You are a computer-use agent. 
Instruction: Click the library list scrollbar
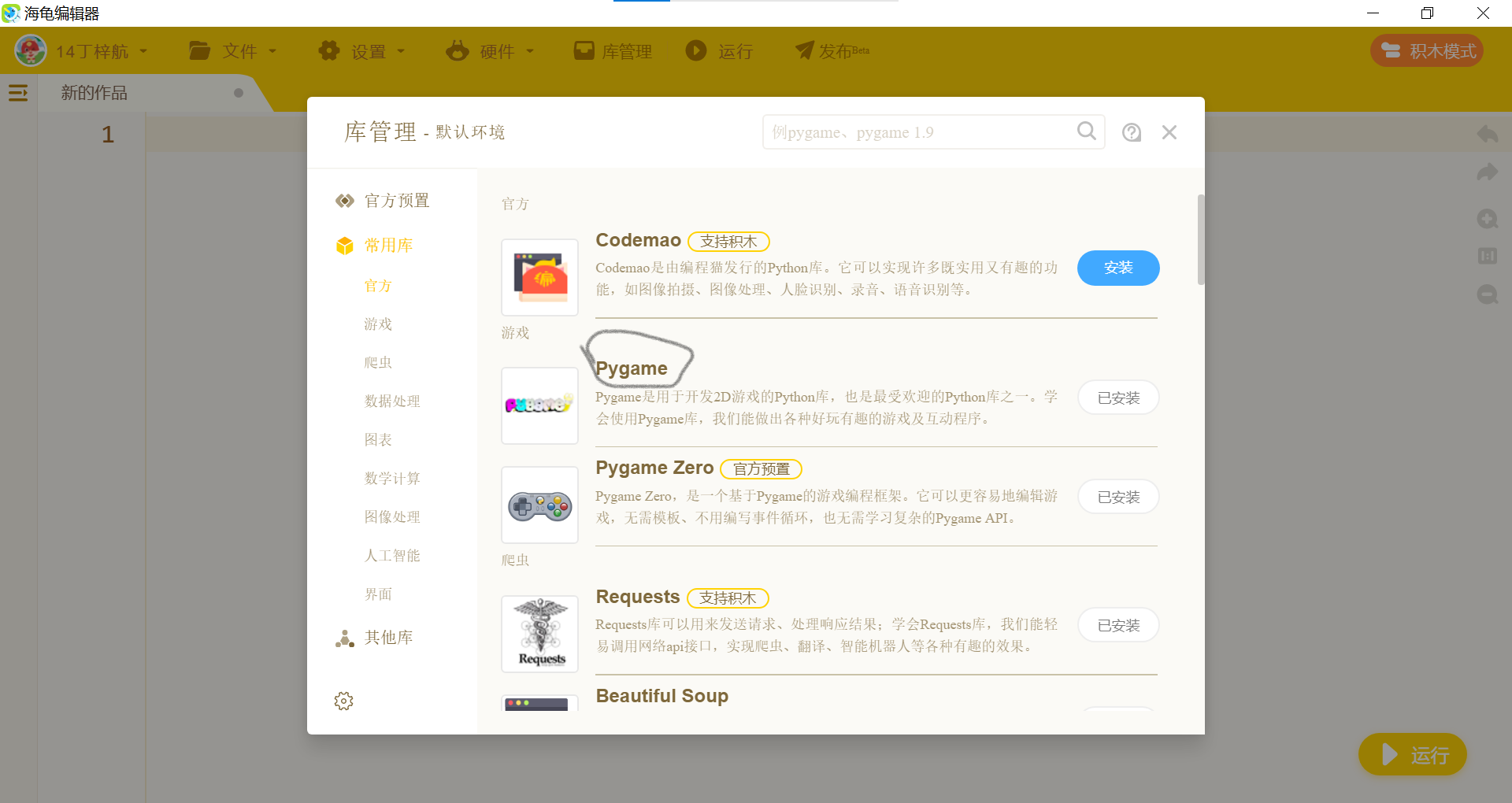pyautogui.click(x=1201, y=239)
